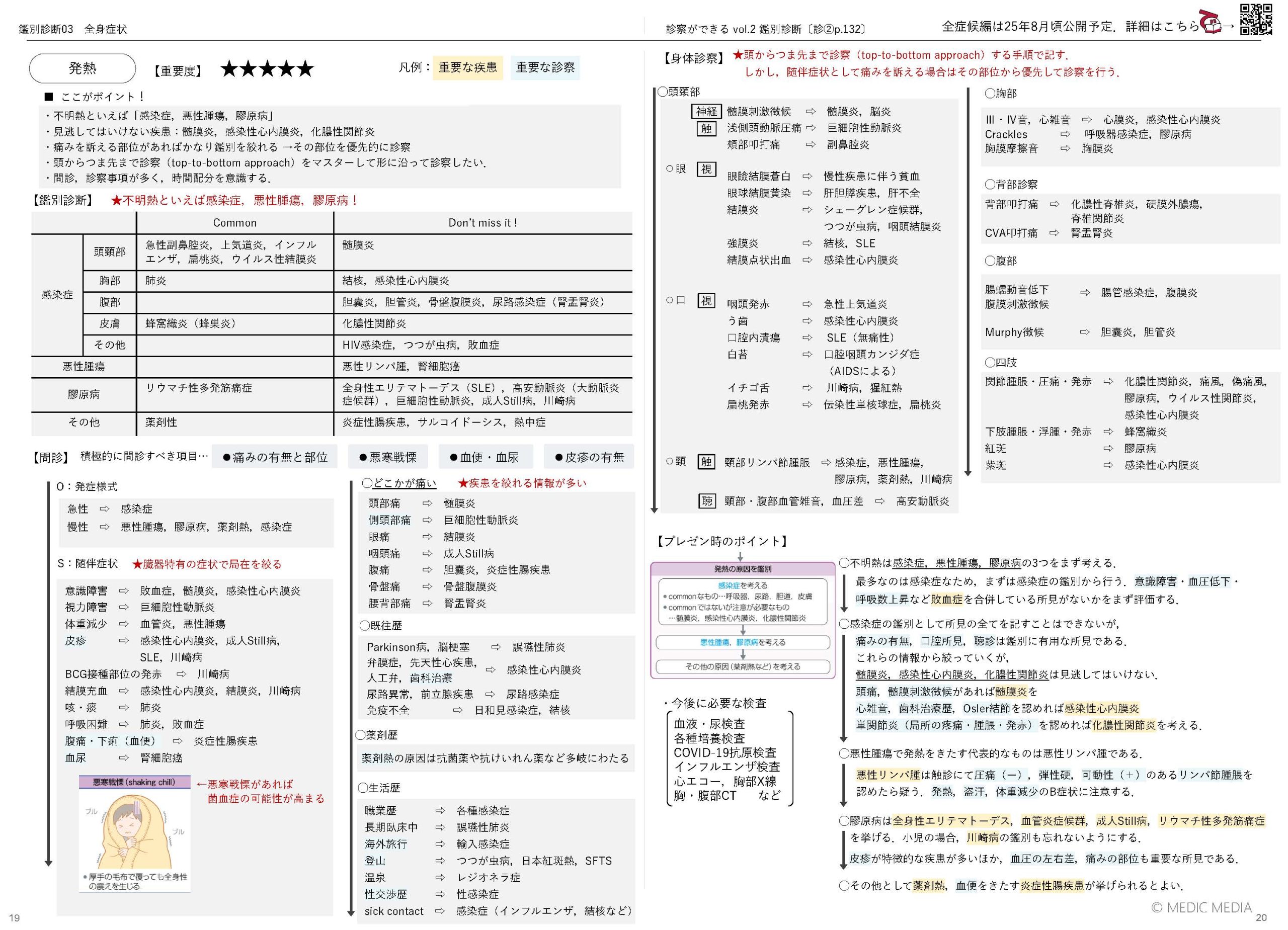Click the 【身体診察】 section heading
Viewport: 1288px width, 930px height.
tap(694, 58)
